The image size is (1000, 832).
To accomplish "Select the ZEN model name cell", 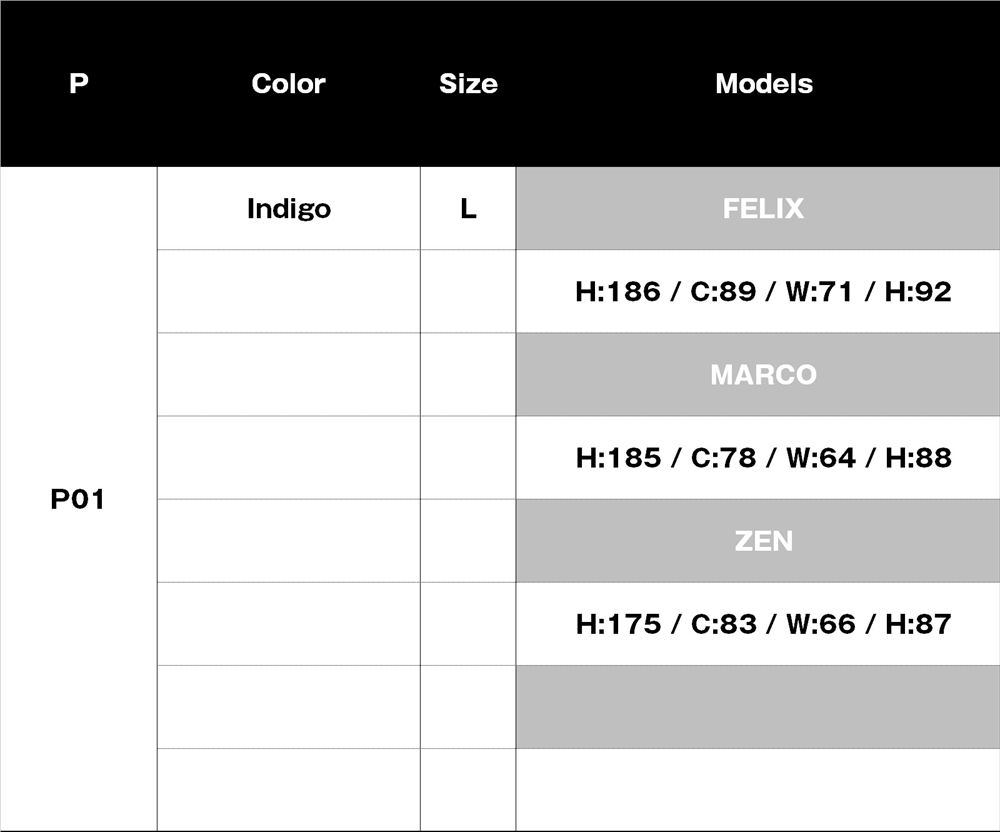I will (x=763, y=541).
